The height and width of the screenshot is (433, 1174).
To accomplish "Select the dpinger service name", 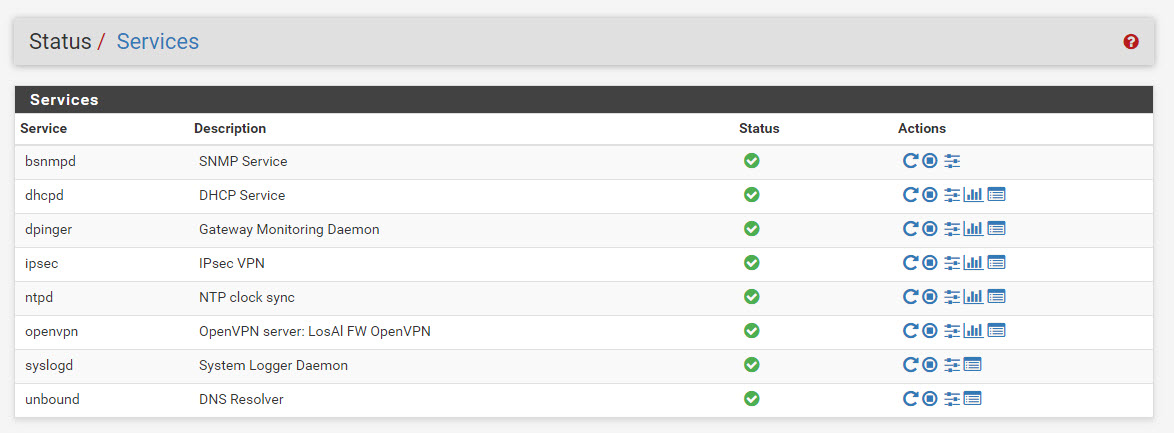I will [x=49, y=229].
